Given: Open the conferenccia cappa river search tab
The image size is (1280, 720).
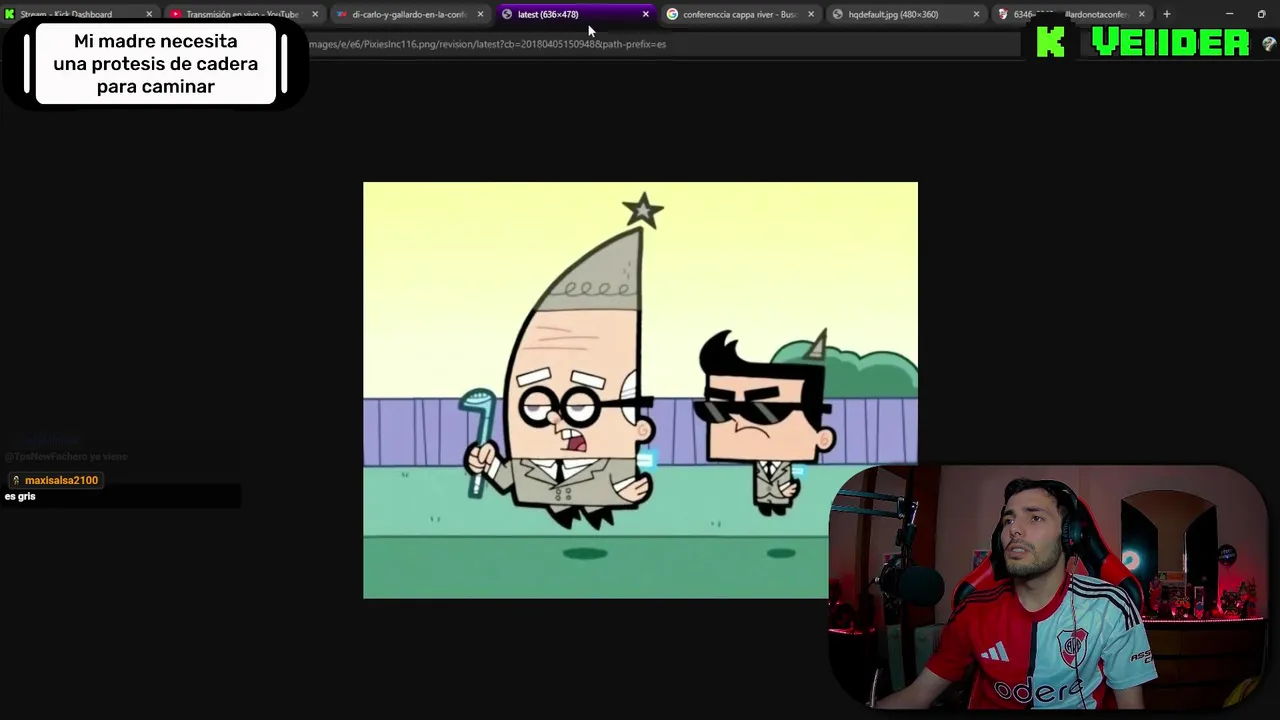Looking at the screenshot, I should [x=739, y=14].
